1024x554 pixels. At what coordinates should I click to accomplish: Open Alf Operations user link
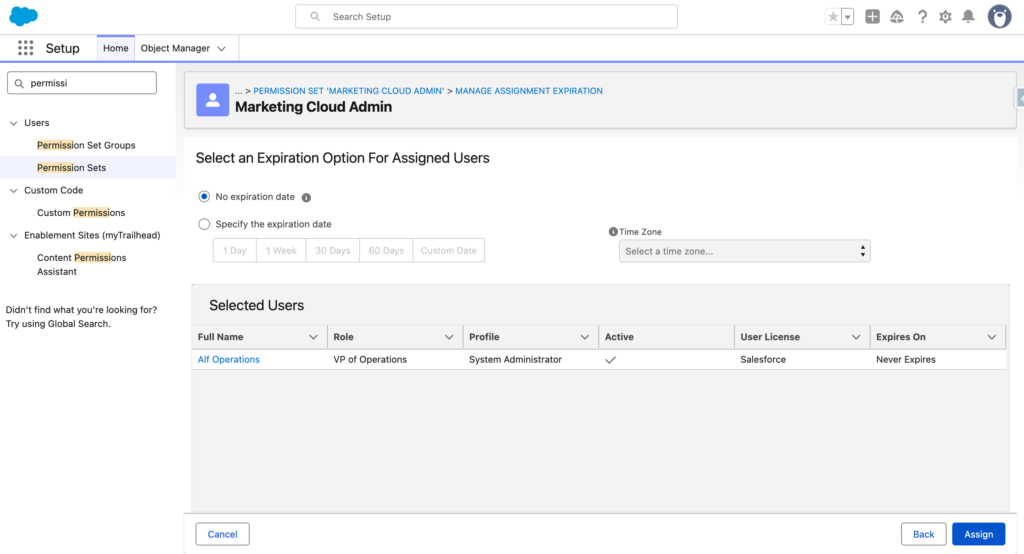tap(229, 359)
